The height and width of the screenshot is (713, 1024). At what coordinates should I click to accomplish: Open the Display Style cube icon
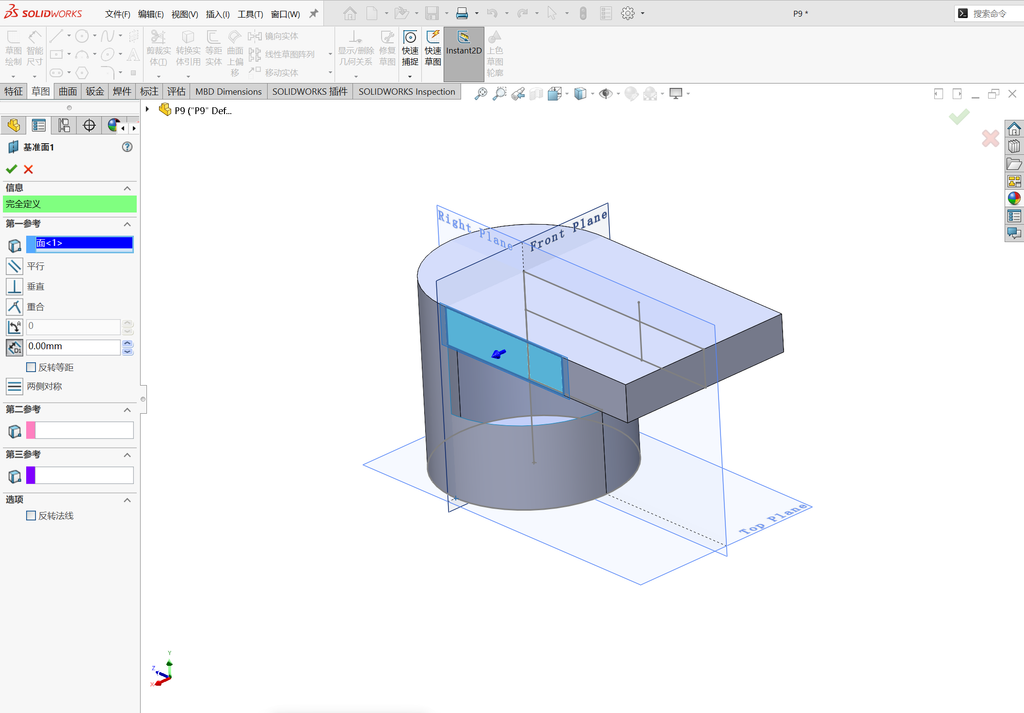pos(580,94)
